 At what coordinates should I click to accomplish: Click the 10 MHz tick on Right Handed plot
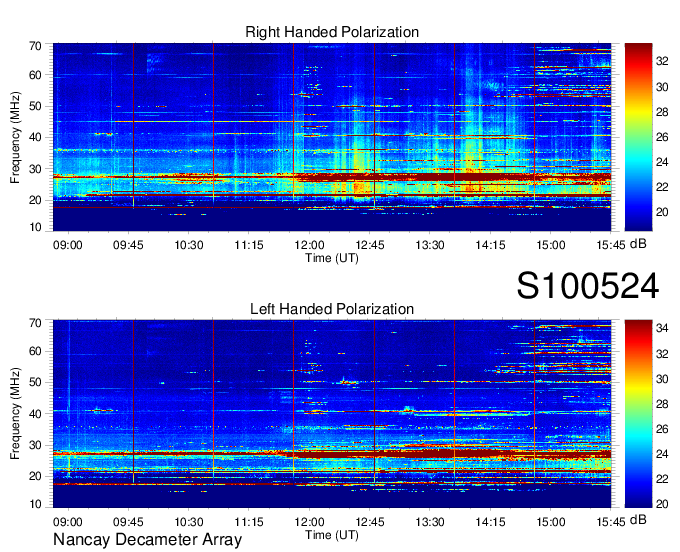pyautogui.click(x=35, y=227)
